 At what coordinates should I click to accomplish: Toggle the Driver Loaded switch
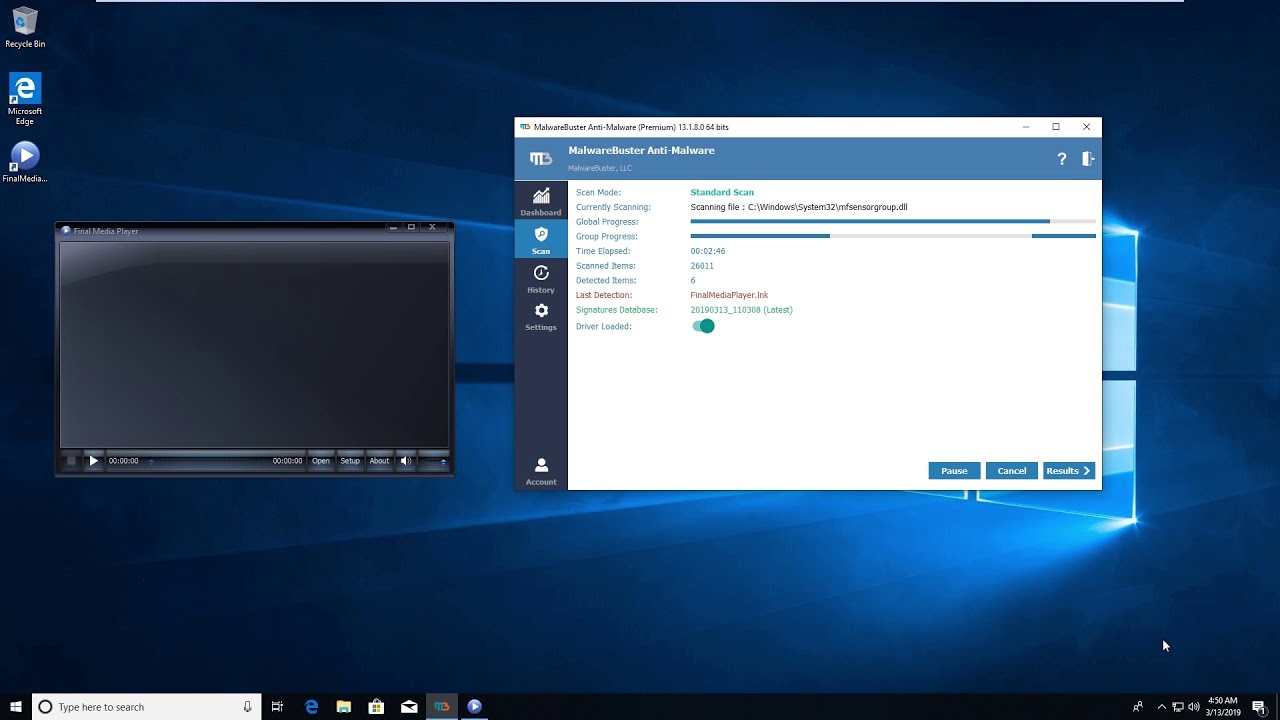pyautogui.click(x=703, y=326)
